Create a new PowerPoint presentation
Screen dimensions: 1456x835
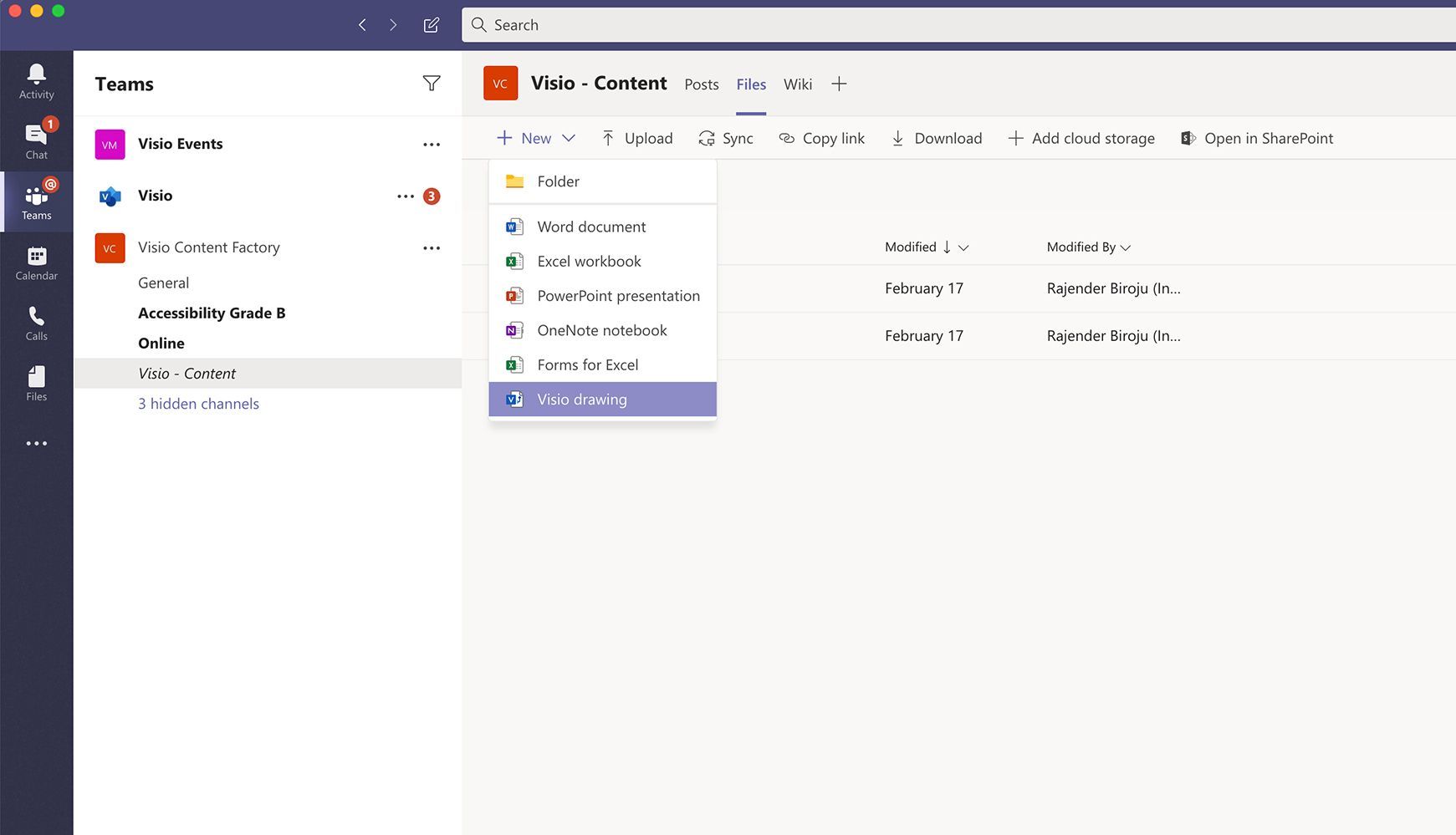(618, 295)
